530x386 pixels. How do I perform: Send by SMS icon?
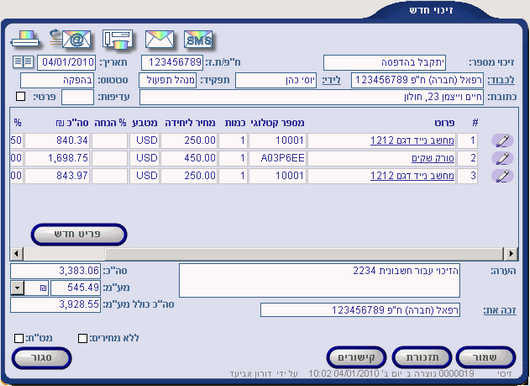[199, 40]
